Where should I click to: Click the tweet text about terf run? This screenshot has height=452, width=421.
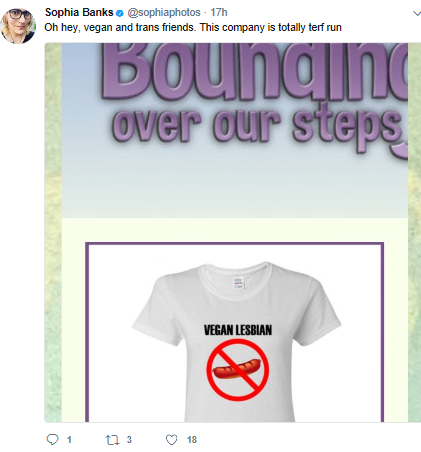(193, 27)
